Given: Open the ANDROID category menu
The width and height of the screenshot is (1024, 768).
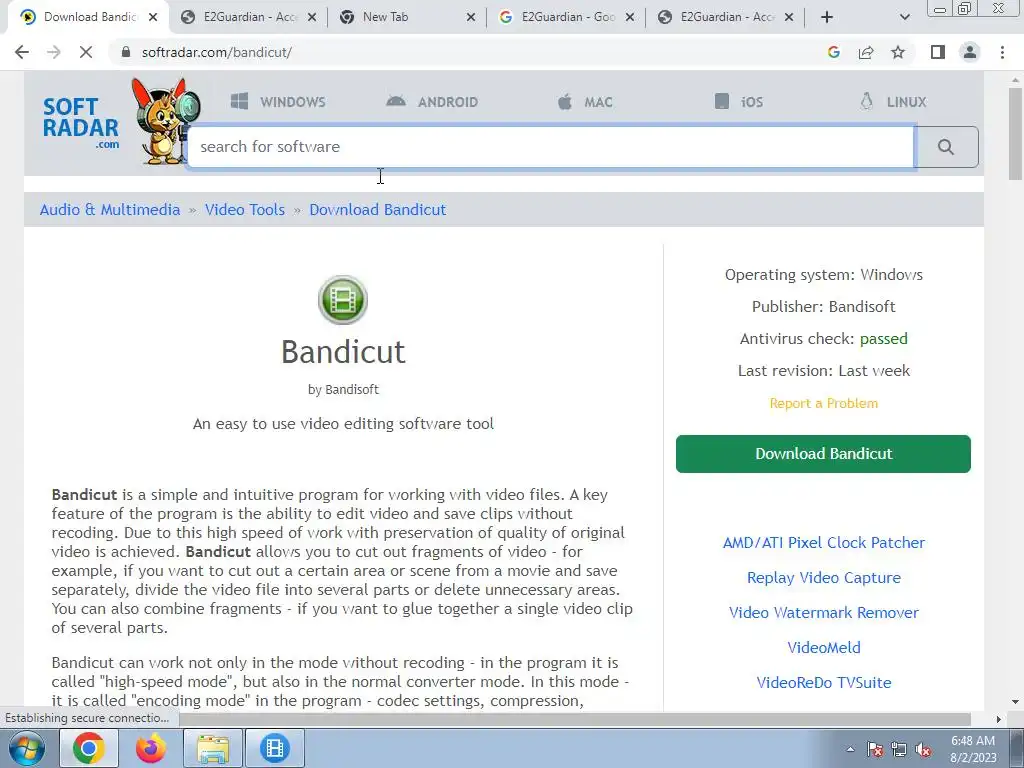Looking at the screenshot, I should [x=432, y=102].
